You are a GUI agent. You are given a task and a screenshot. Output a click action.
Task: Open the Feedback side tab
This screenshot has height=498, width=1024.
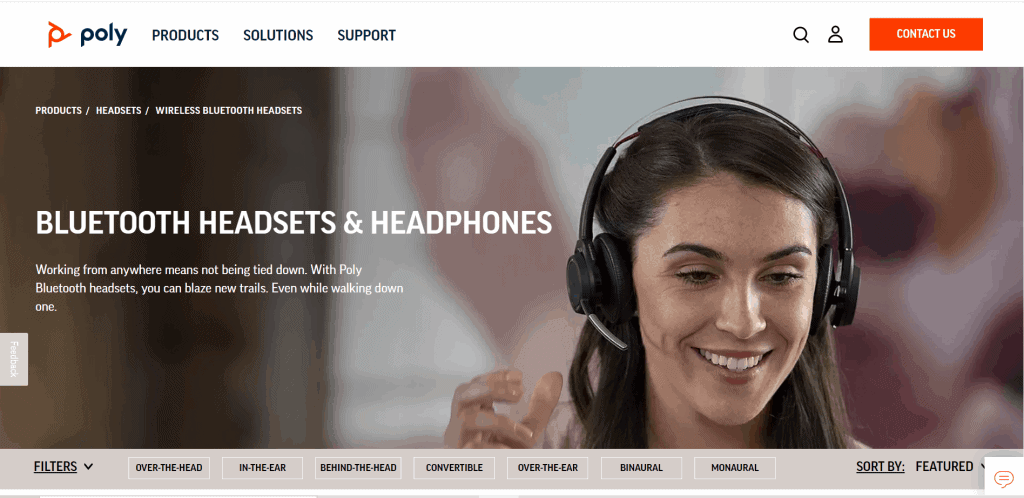[x=14, y=359]
